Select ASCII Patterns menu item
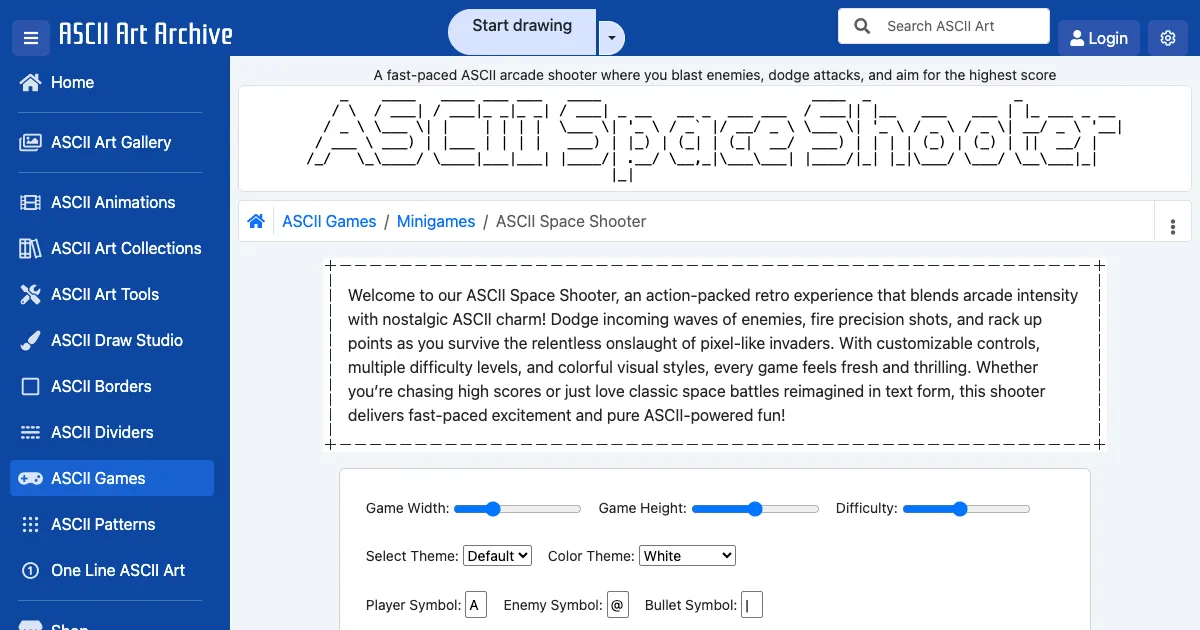The image size is (1200, 630). point(103,524)
